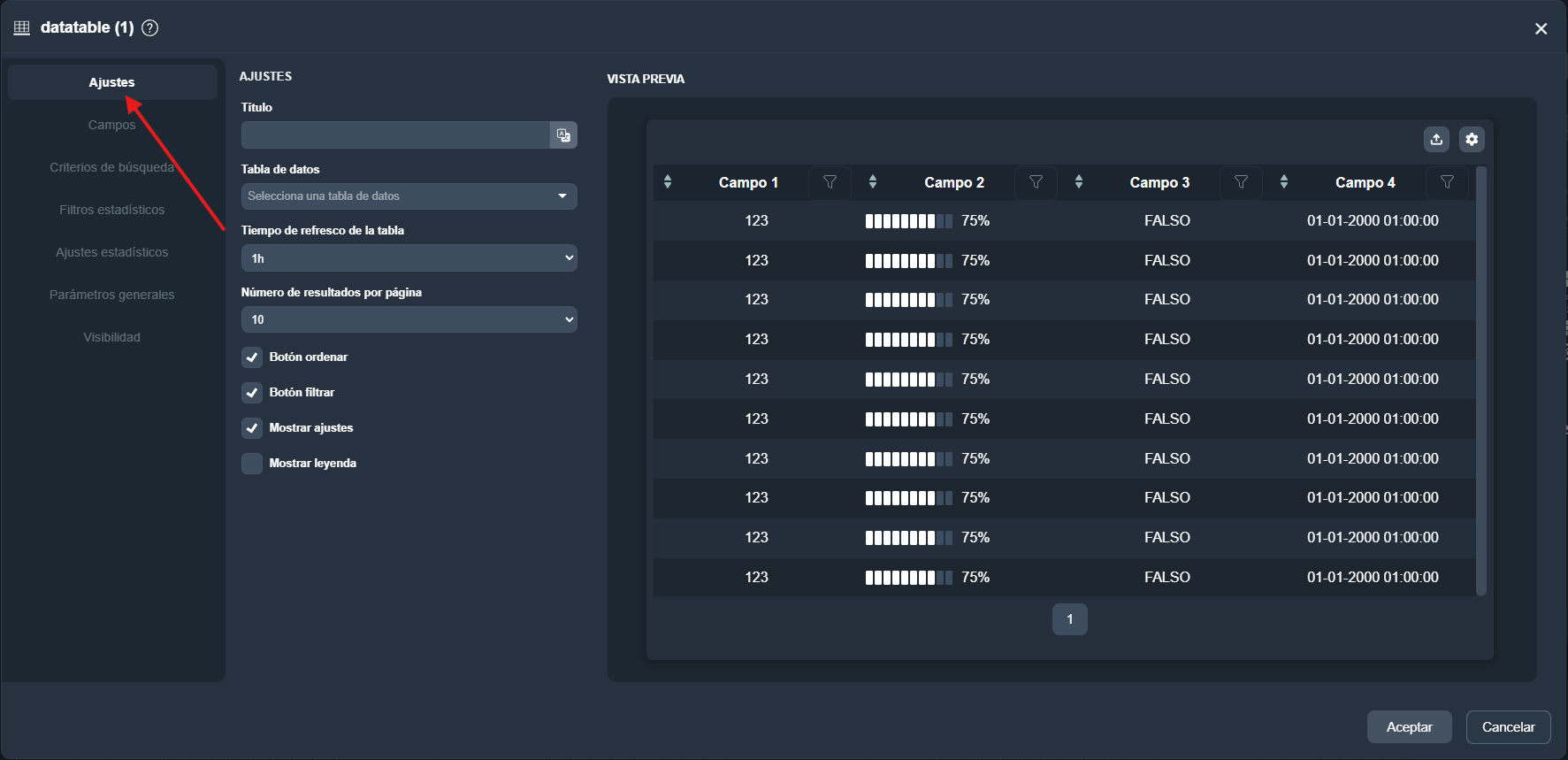Click the translate icon in Título field
Image resolution: width=1568 pixels, height=760 pixels.
[x=563, y=135]
